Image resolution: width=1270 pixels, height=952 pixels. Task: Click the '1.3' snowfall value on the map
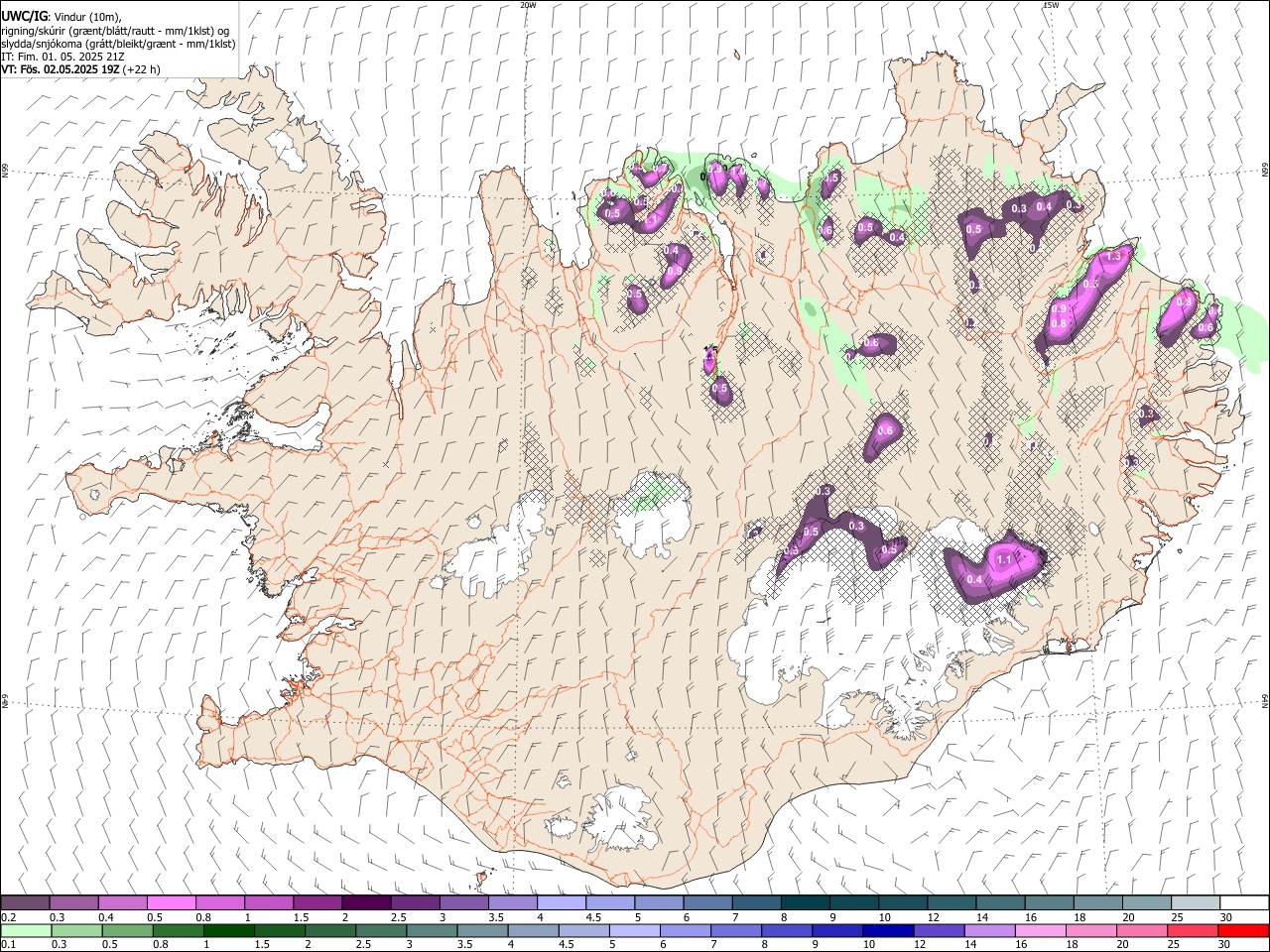pos(1113,256)
